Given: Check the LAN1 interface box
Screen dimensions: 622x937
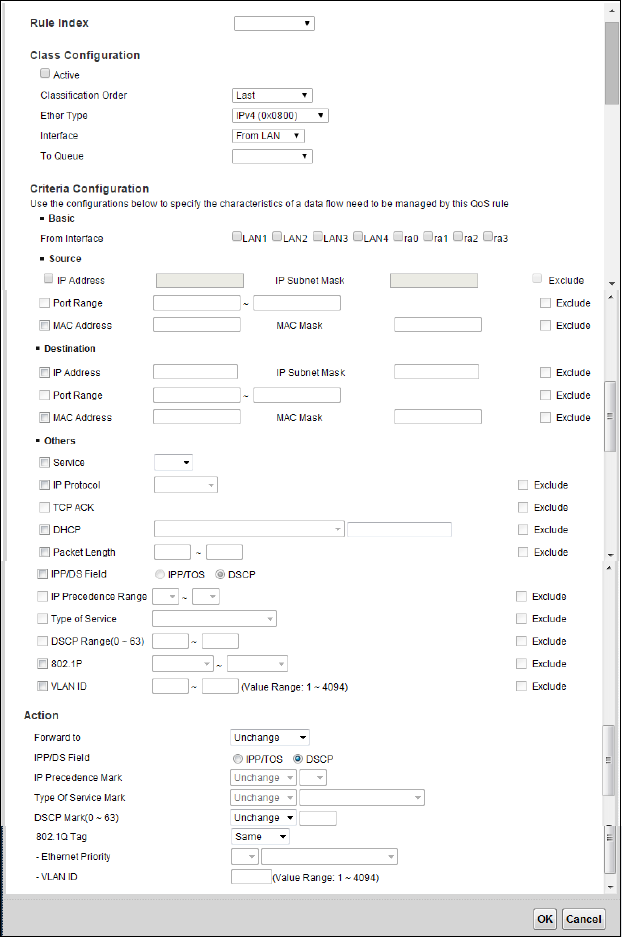Looking at the screenshot, I should [237, 236].
